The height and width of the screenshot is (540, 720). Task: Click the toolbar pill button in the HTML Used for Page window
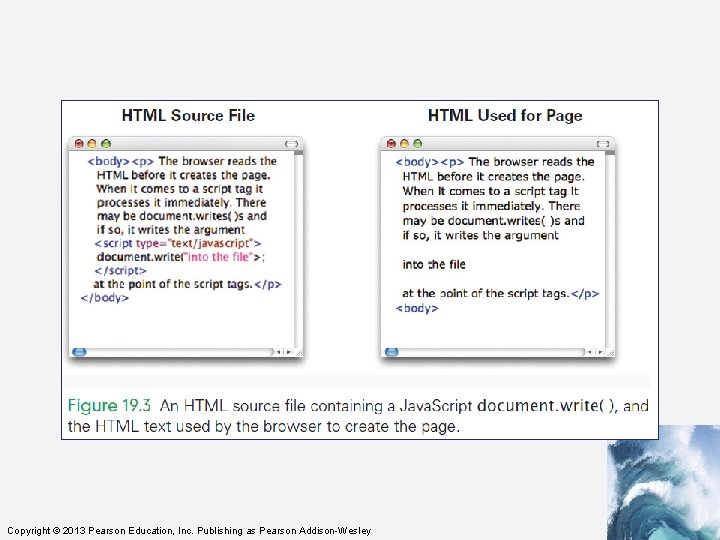(x=603, y=144)
